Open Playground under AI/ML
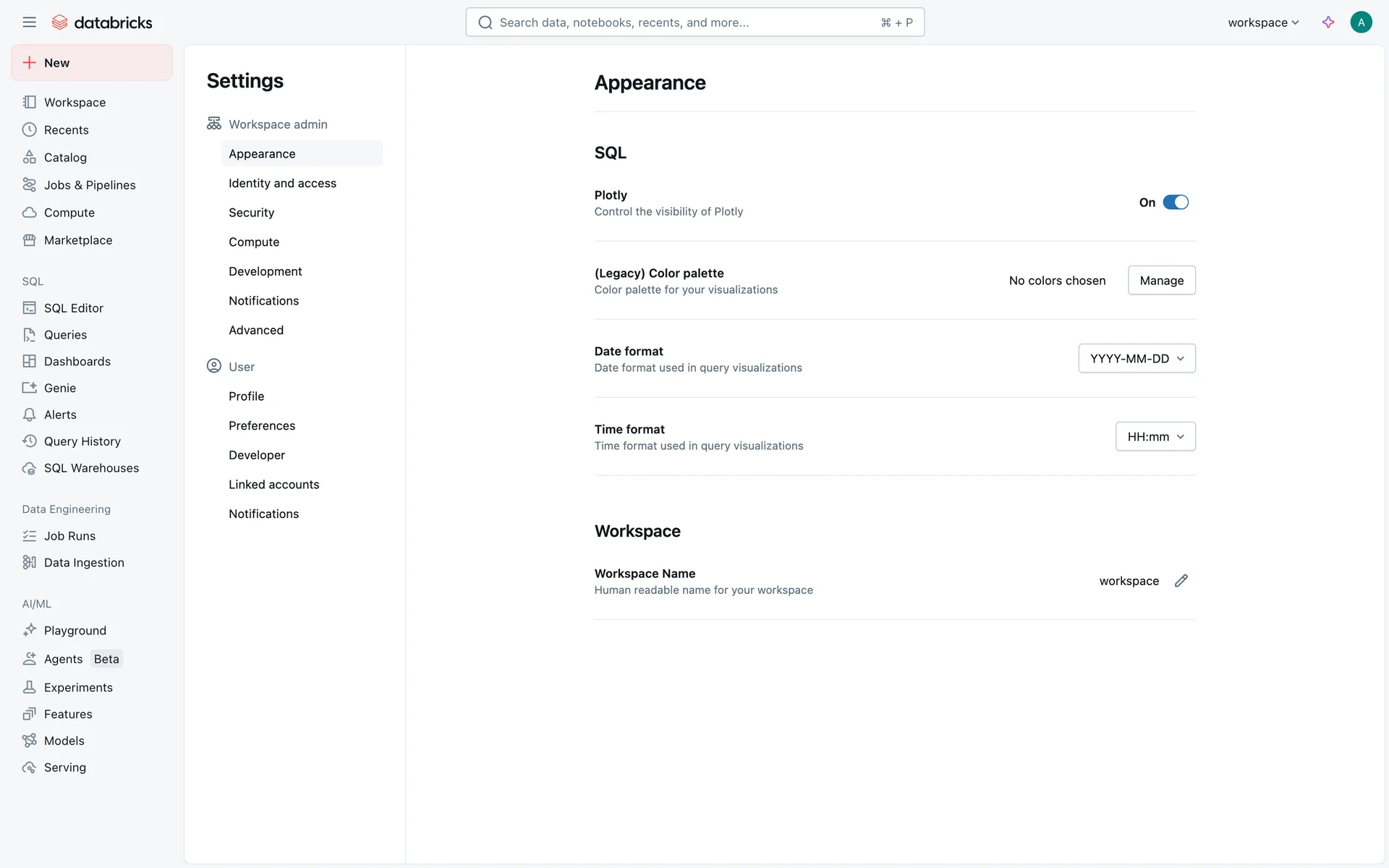1389x868 pixels. click(x=75, y=631)
